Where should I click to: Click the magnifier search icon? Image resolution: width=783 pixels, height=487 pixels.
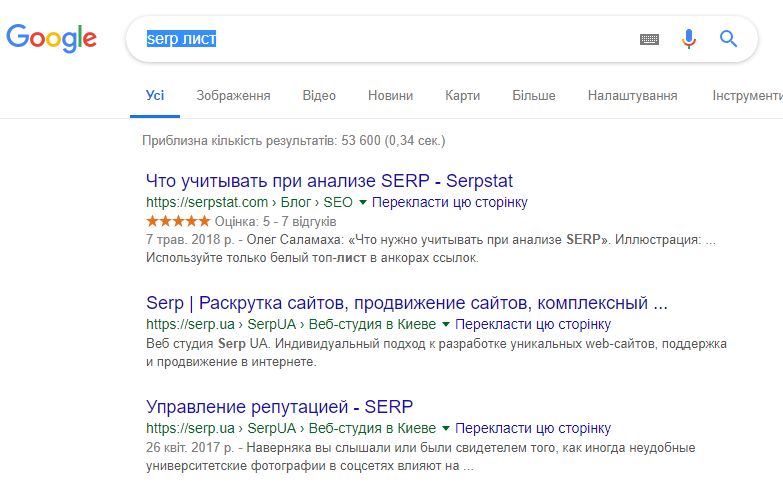(728, 38)
